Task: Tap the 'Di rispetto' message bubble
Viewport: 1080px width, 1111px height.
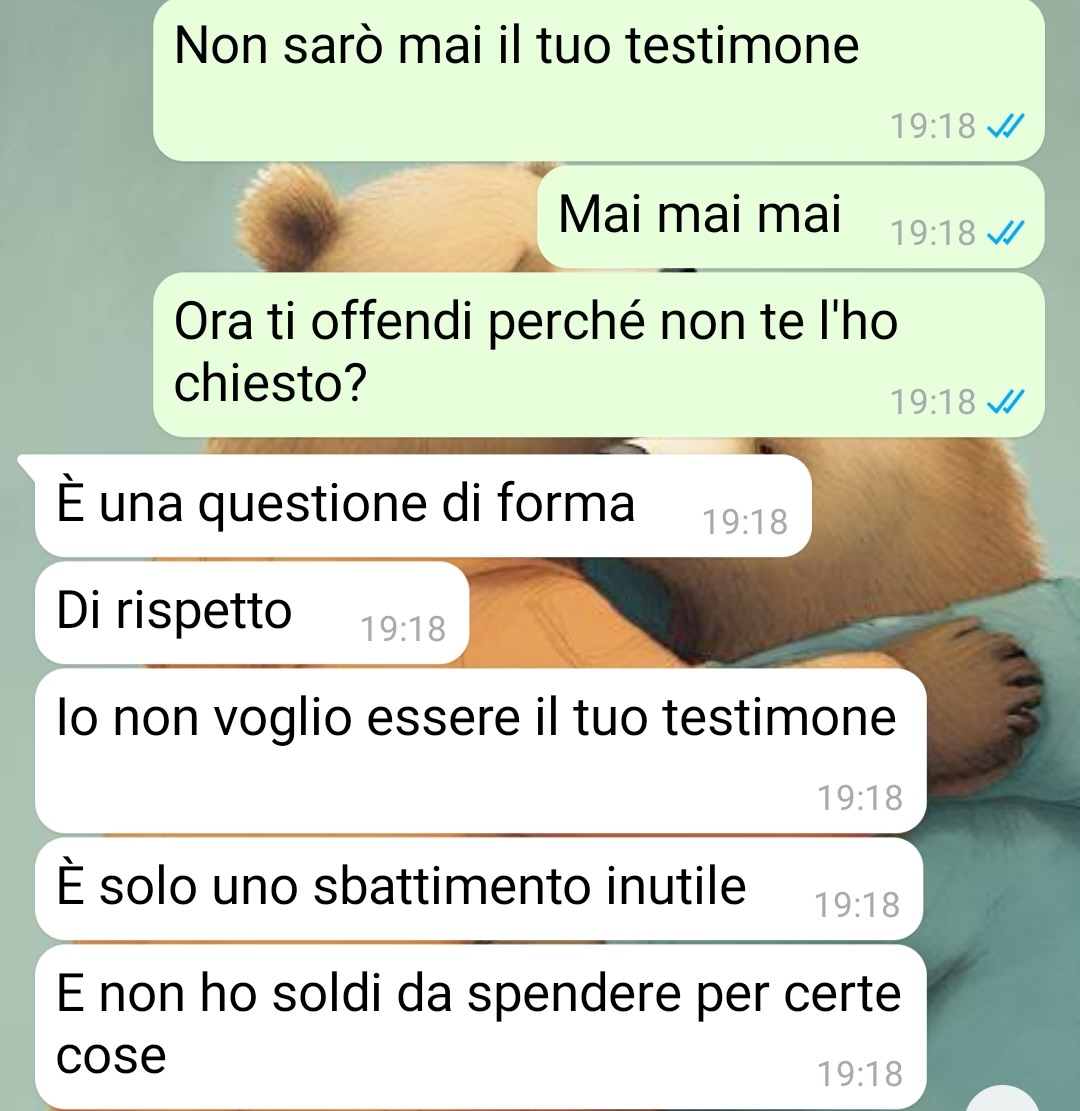Action: pyautogui.click(x=252, y=613)
